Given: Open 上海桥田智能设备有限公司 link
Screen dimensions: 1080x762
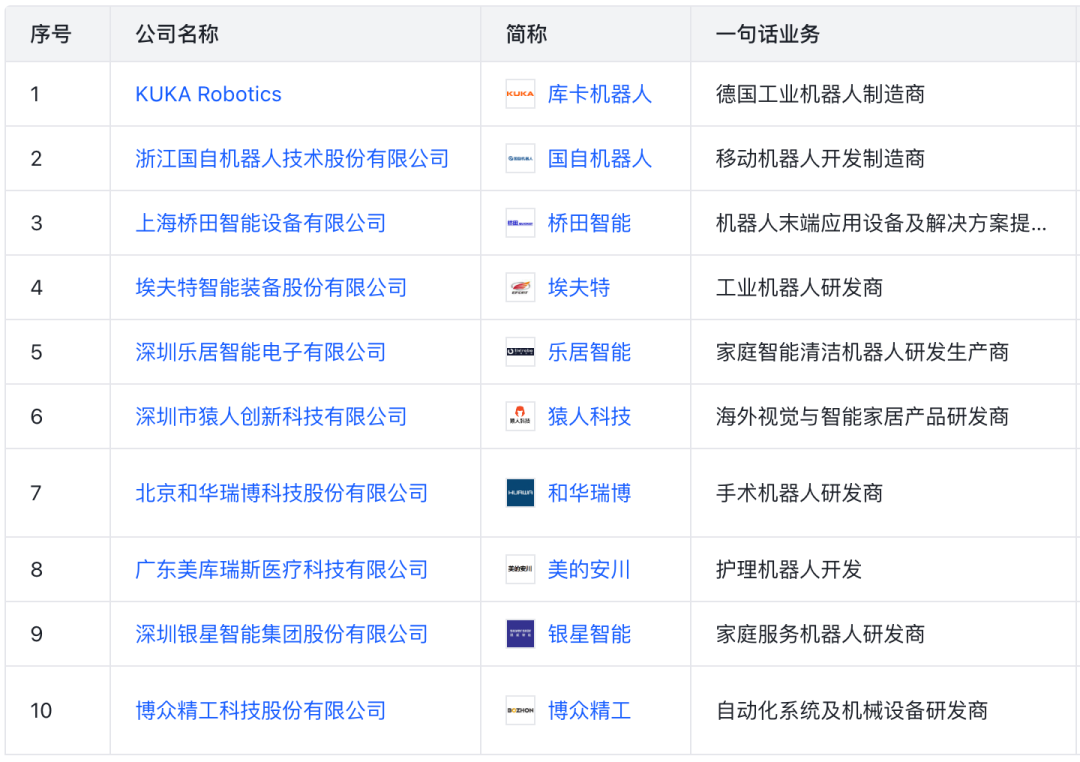Looking at the screenshot, I should coord(260,223).
